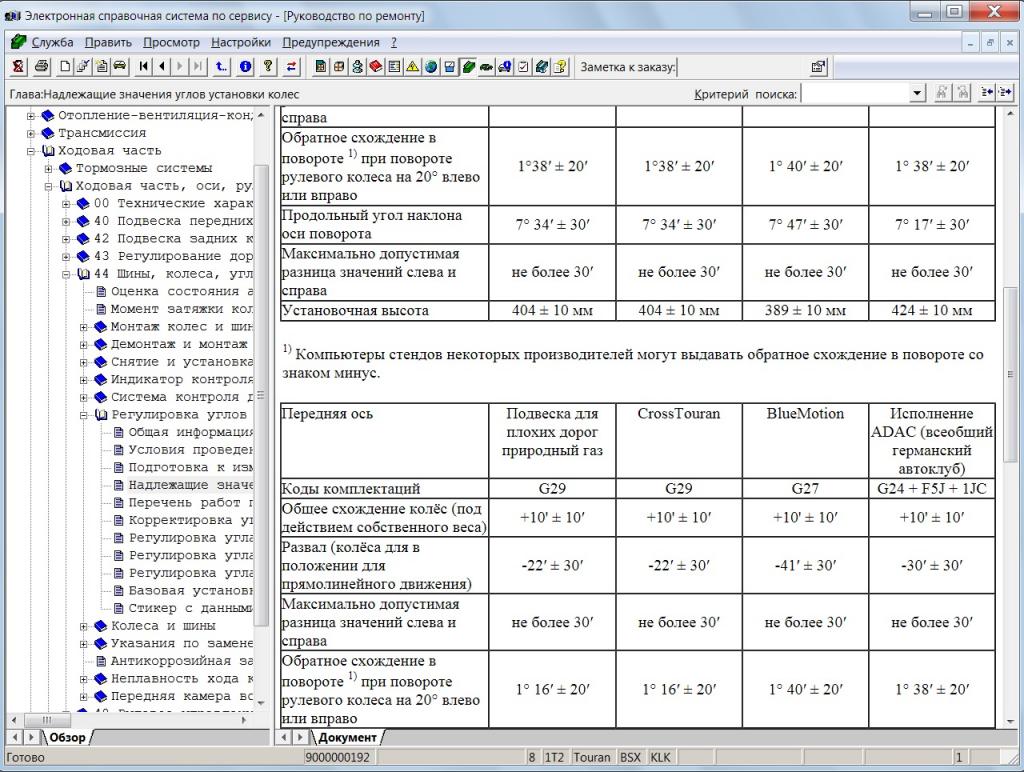Expand the Трансмиссия tree node
1024x772 pixels.
point(31,133)
